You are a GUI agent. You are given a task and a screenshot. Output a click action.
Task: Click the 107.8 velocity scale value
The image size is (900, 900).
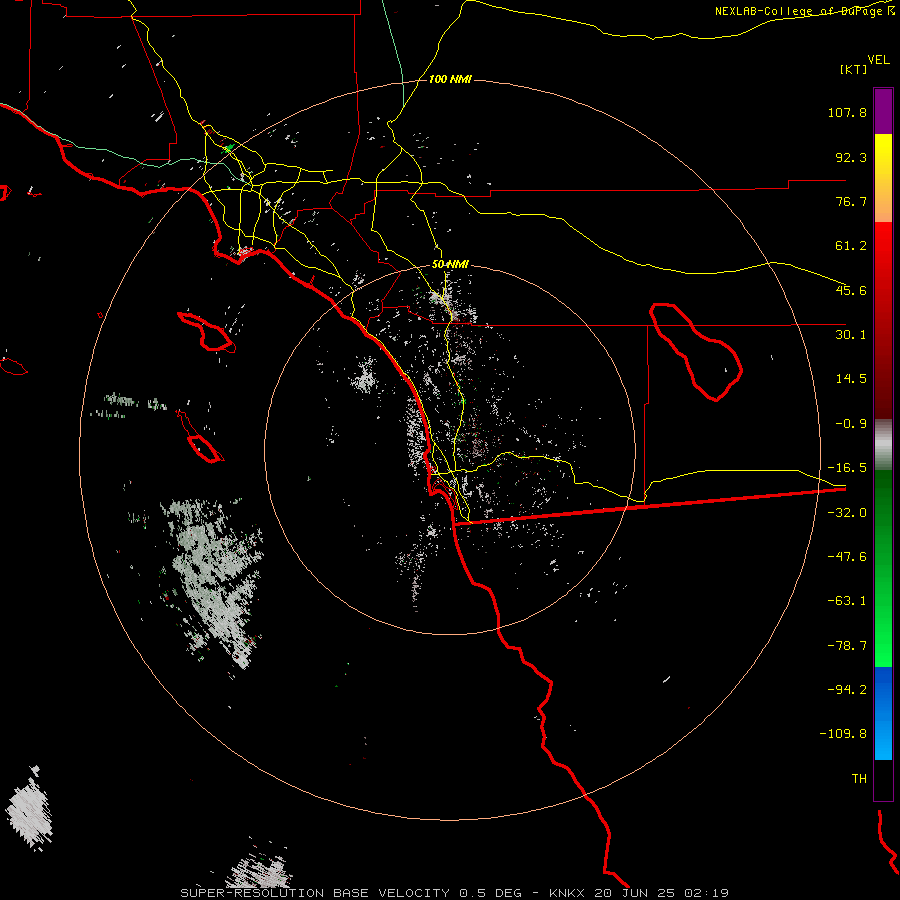847,112
